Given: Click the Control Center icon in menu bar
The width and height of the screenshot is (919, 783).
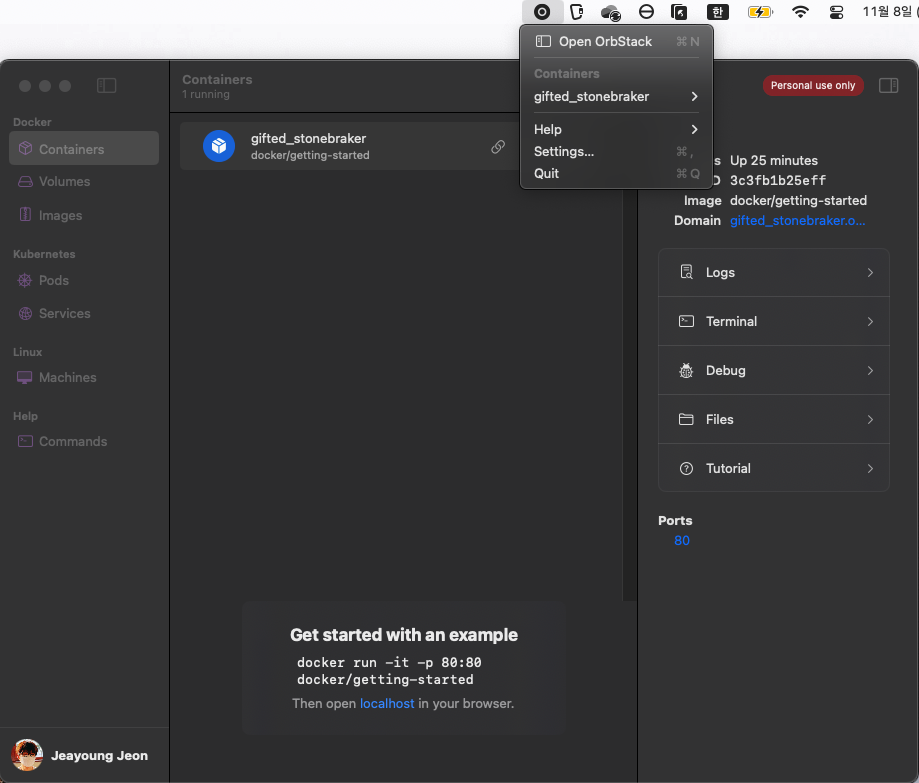Looking at the screenshot, I should point(836,12).
